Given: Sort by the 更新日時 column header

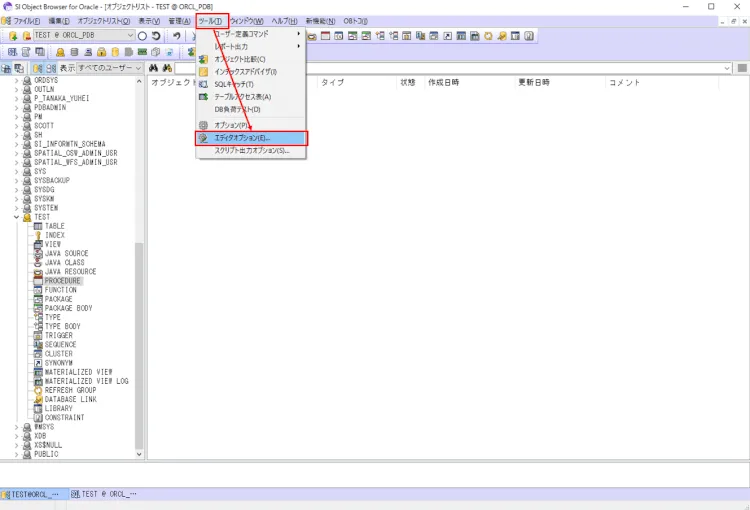Looking at the screenshot, I should 559,82.
